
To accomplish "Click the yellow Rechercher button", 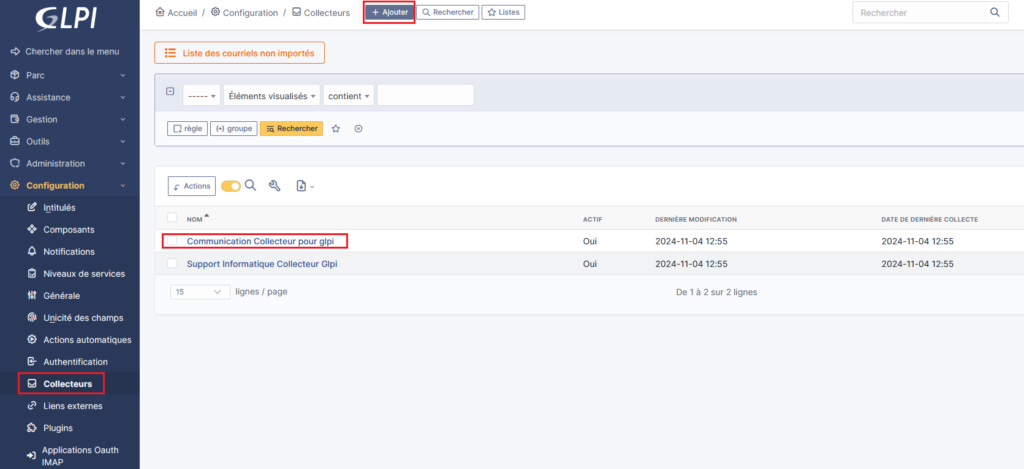I will pyautogui.click(x=291, y=129).
